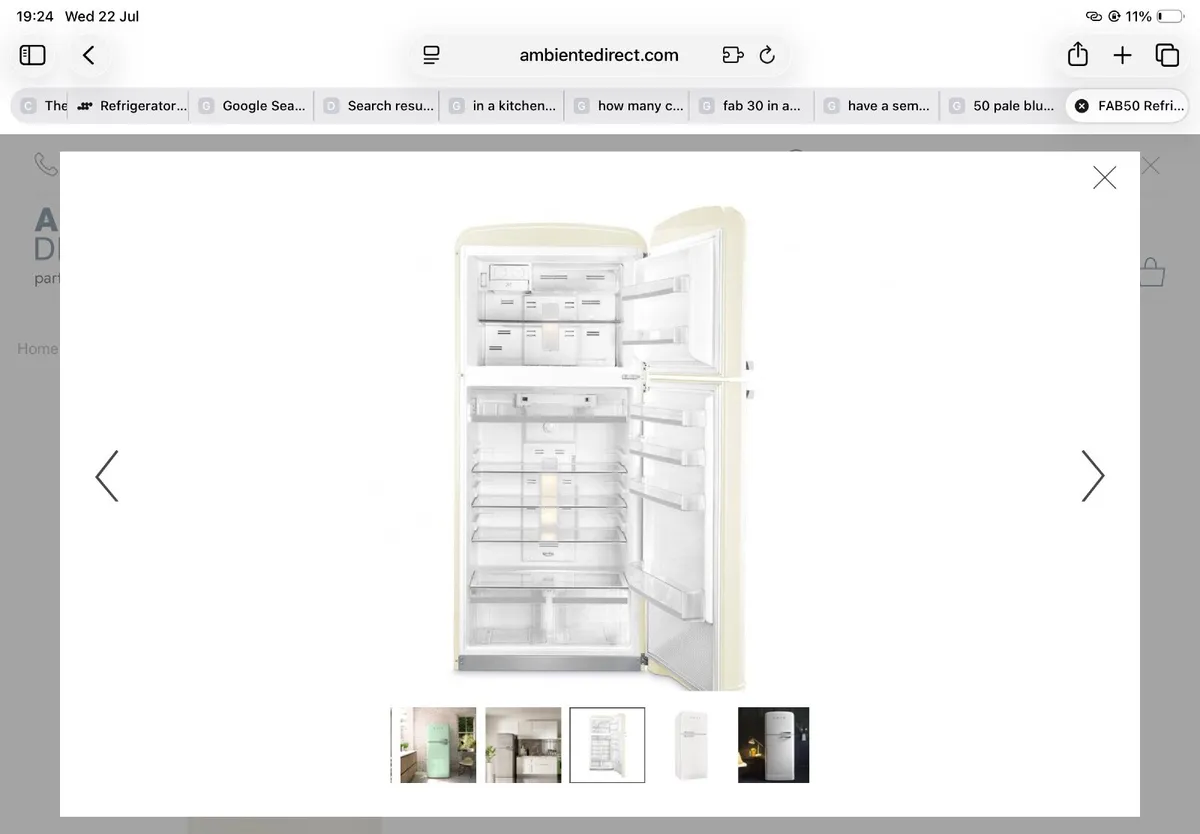Select the open fridge interior thumbnail
This screenshot has width=1200, height=834.
[x=607, y=745]
